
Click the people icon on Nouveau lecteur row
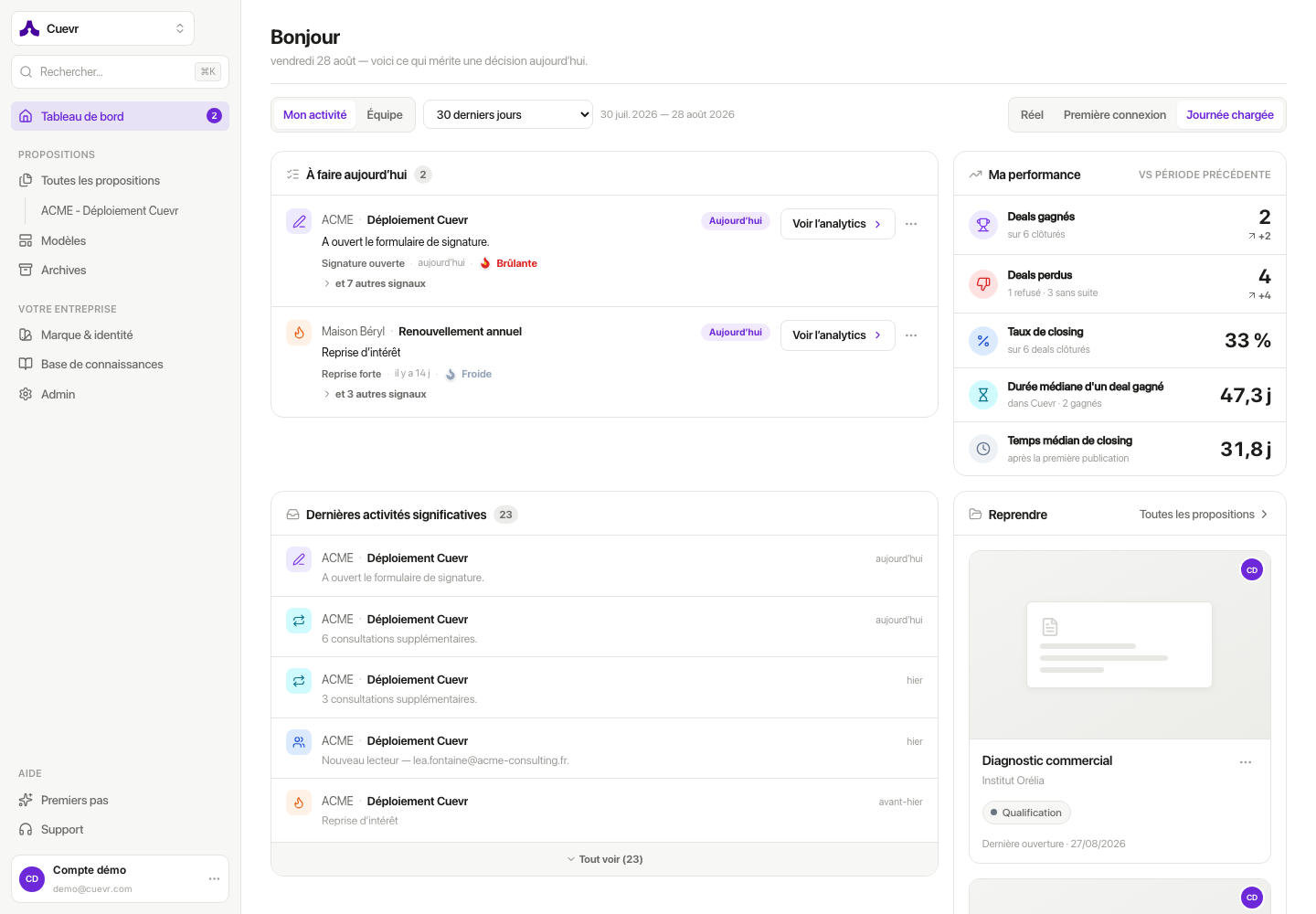[x=299, y=742]
